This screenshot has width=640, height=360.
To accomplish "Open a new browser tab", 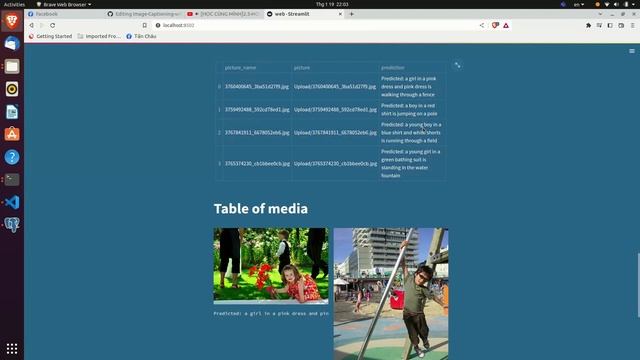I will tap(351, 14).
